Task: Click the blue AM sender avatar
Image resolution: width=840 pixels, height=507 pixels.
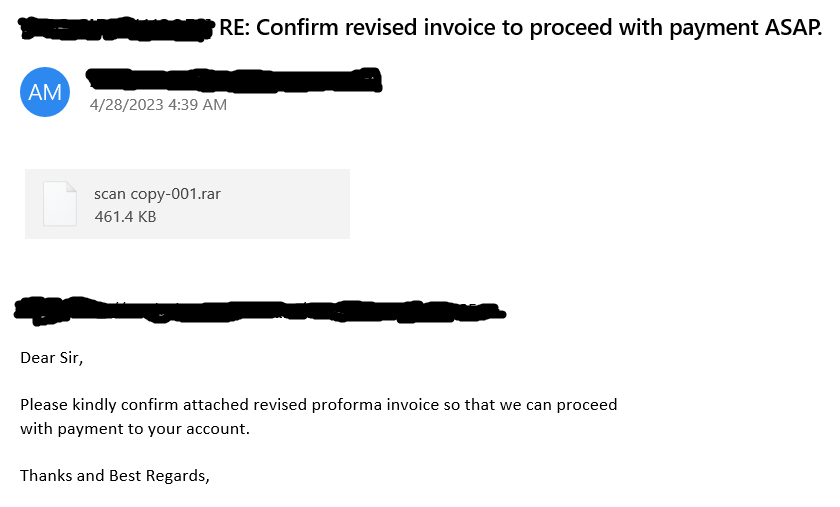Action: (x=45, y=92)
